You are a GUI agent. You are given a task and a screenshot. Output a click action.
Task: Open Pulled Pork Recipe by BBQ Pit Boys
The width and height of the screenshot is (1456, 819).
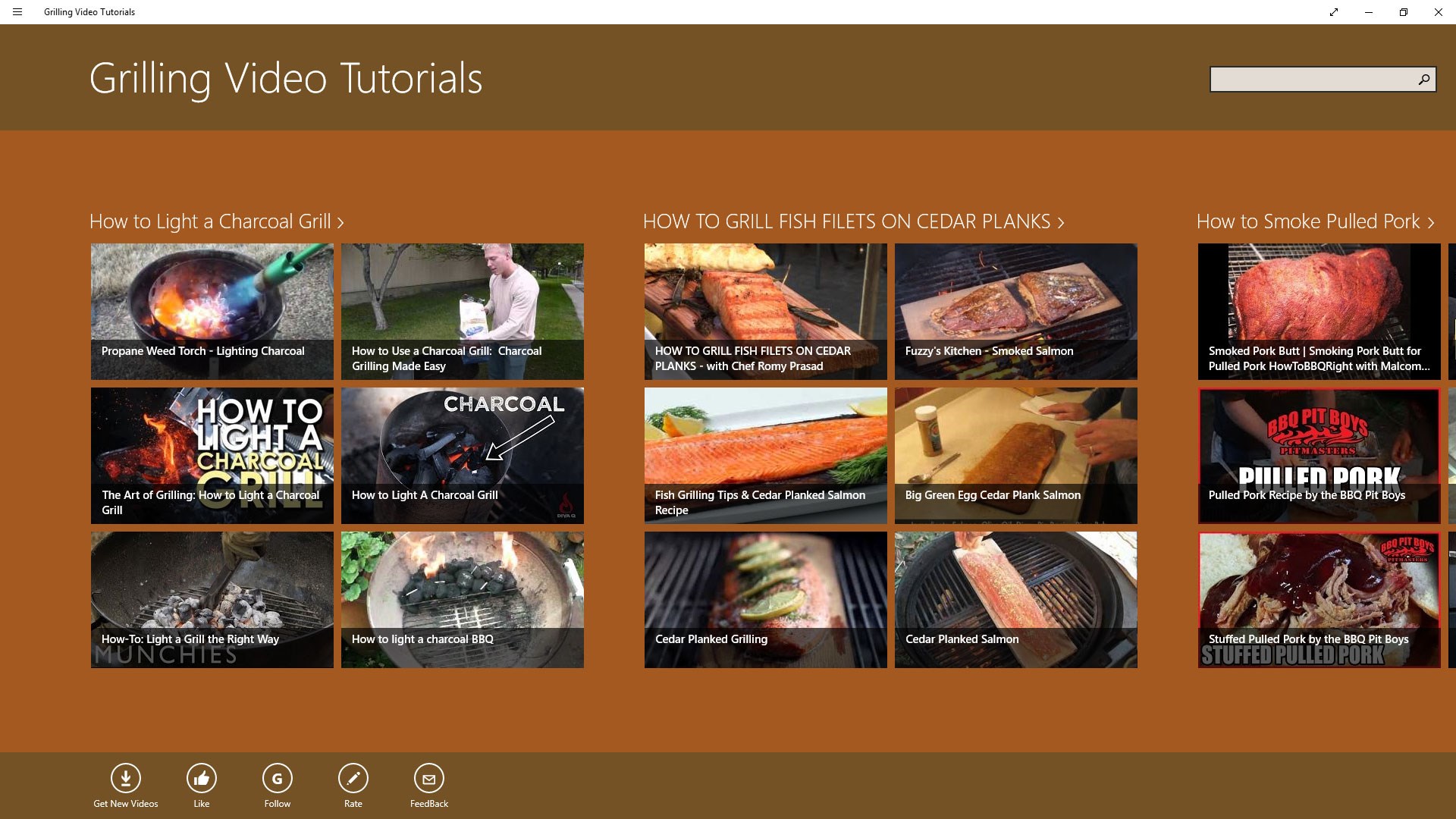pos(1319,455)
